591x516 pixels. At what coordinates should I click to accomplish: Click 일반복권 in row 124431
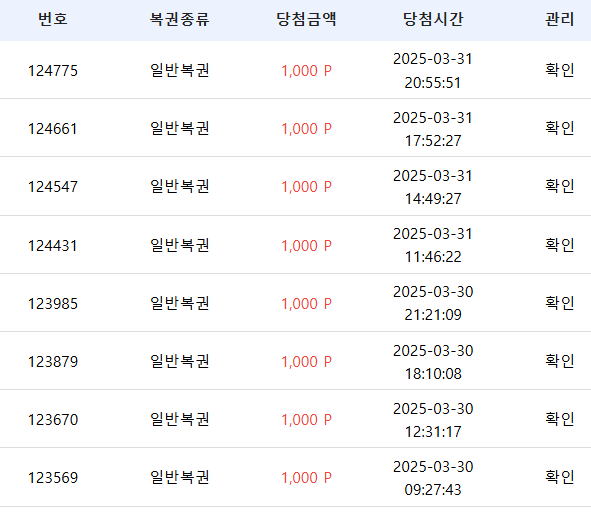[179, 245]
